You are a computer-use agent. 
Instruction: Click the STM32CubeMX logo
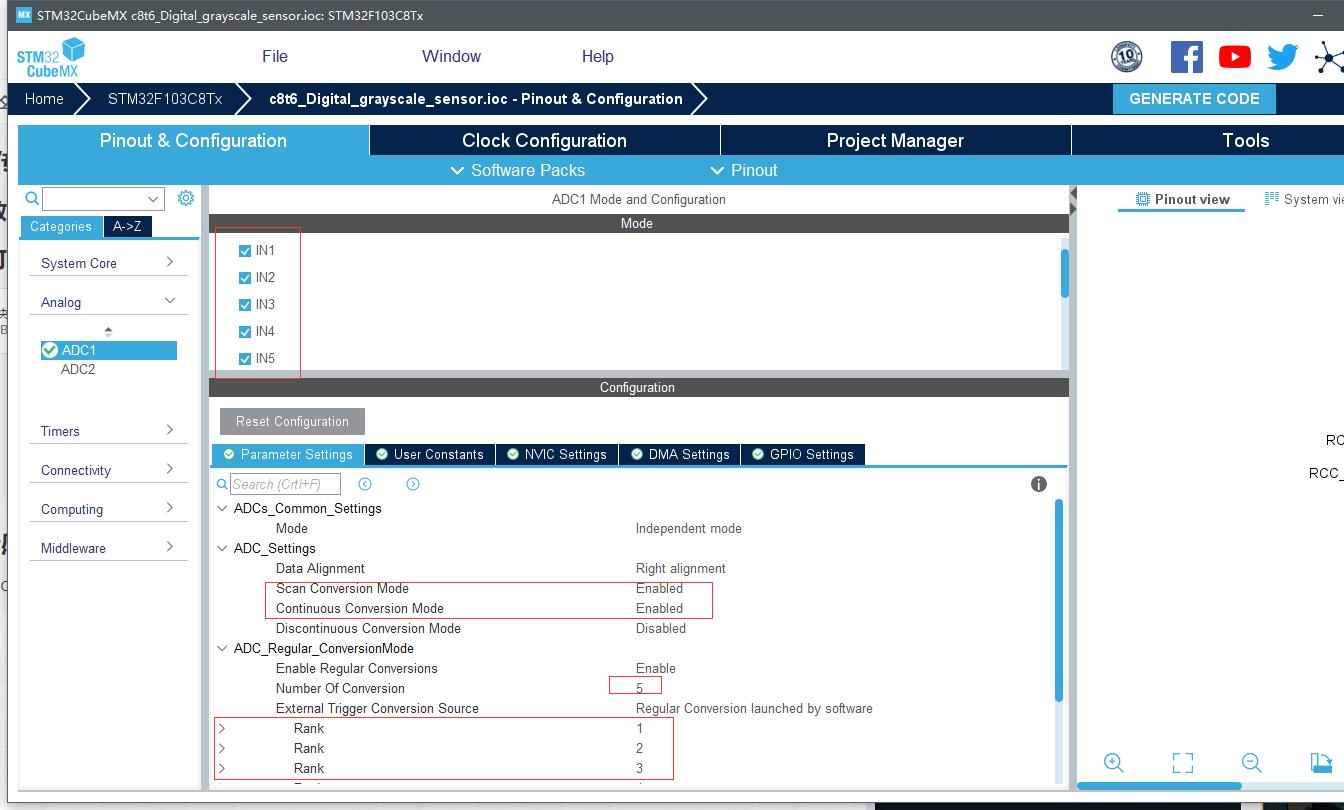pos(49,57)
